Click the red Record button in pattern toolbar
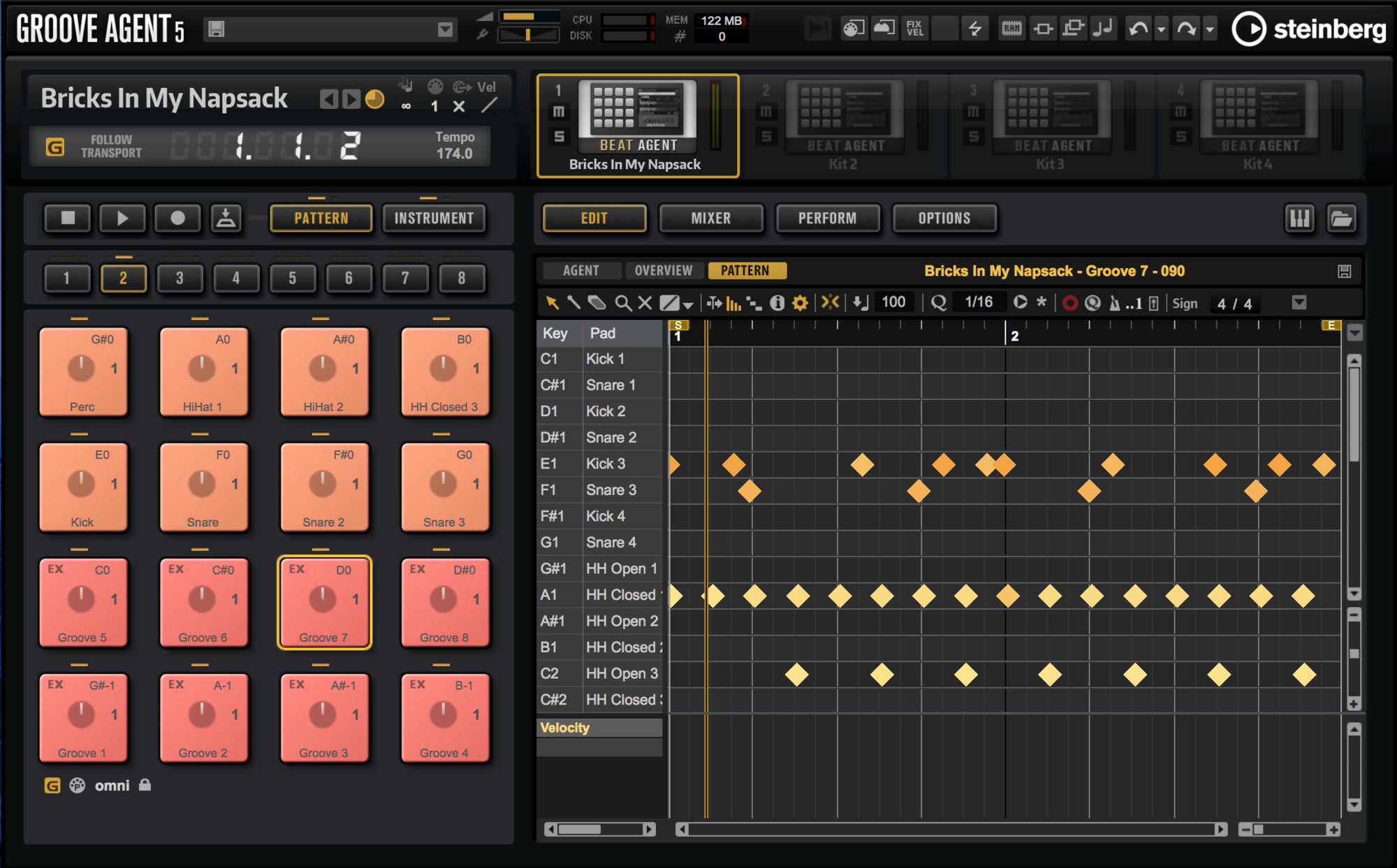Screen dimensions: 1397x868 [1069, 303]
